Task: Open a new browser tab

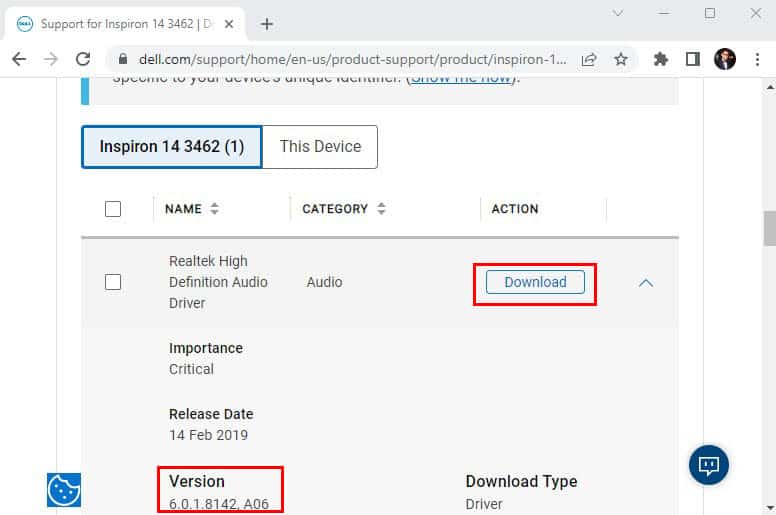Action: [267, 24]
